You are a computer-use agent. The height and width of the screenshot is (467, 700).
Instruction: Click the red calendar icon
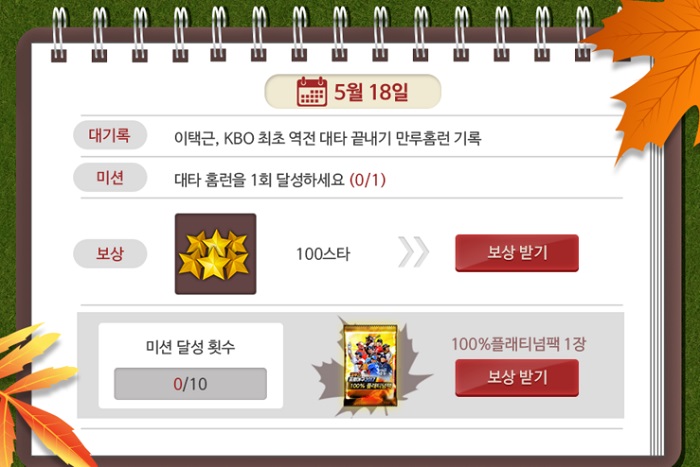(x=312, y=92)
